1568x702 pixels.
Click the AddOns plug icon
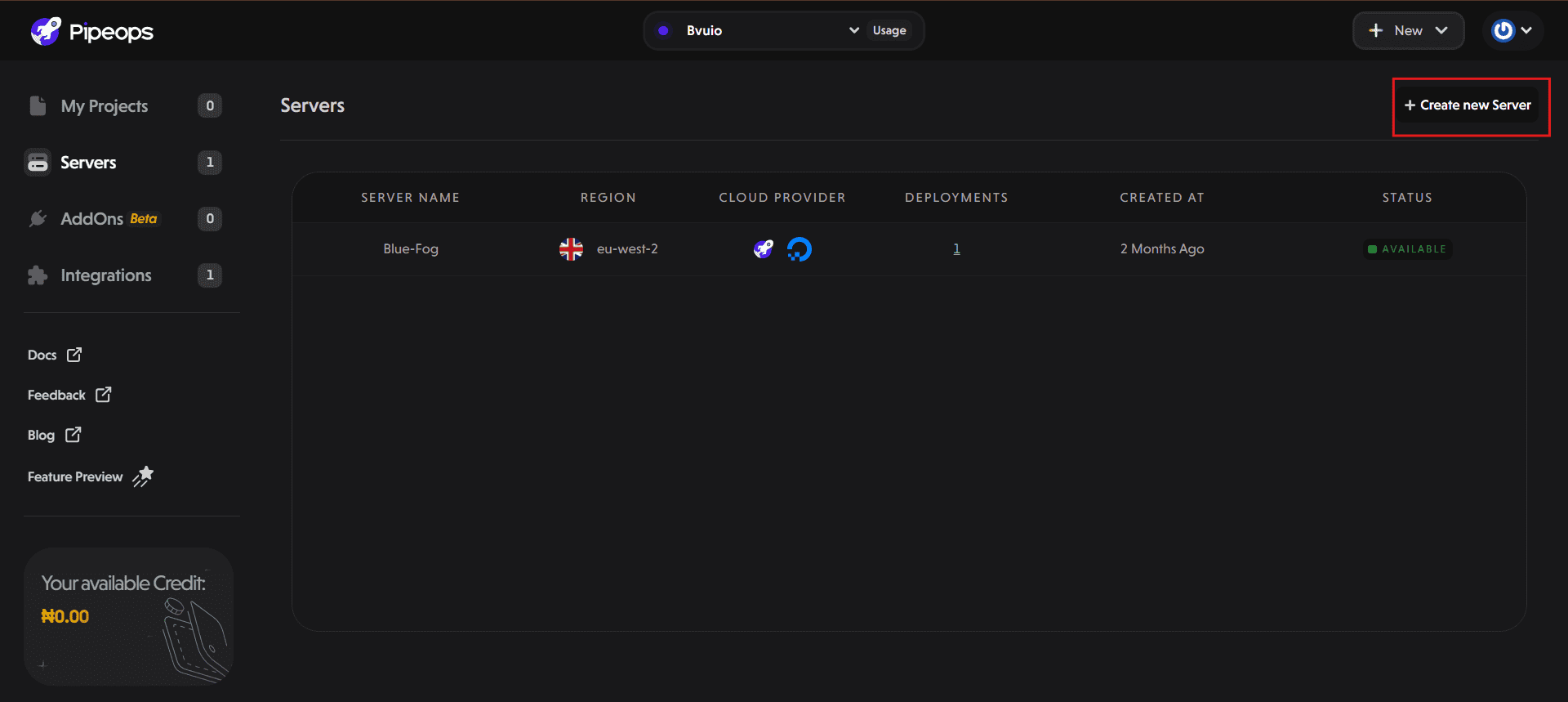pyautogui.click(x=38, y=218)
